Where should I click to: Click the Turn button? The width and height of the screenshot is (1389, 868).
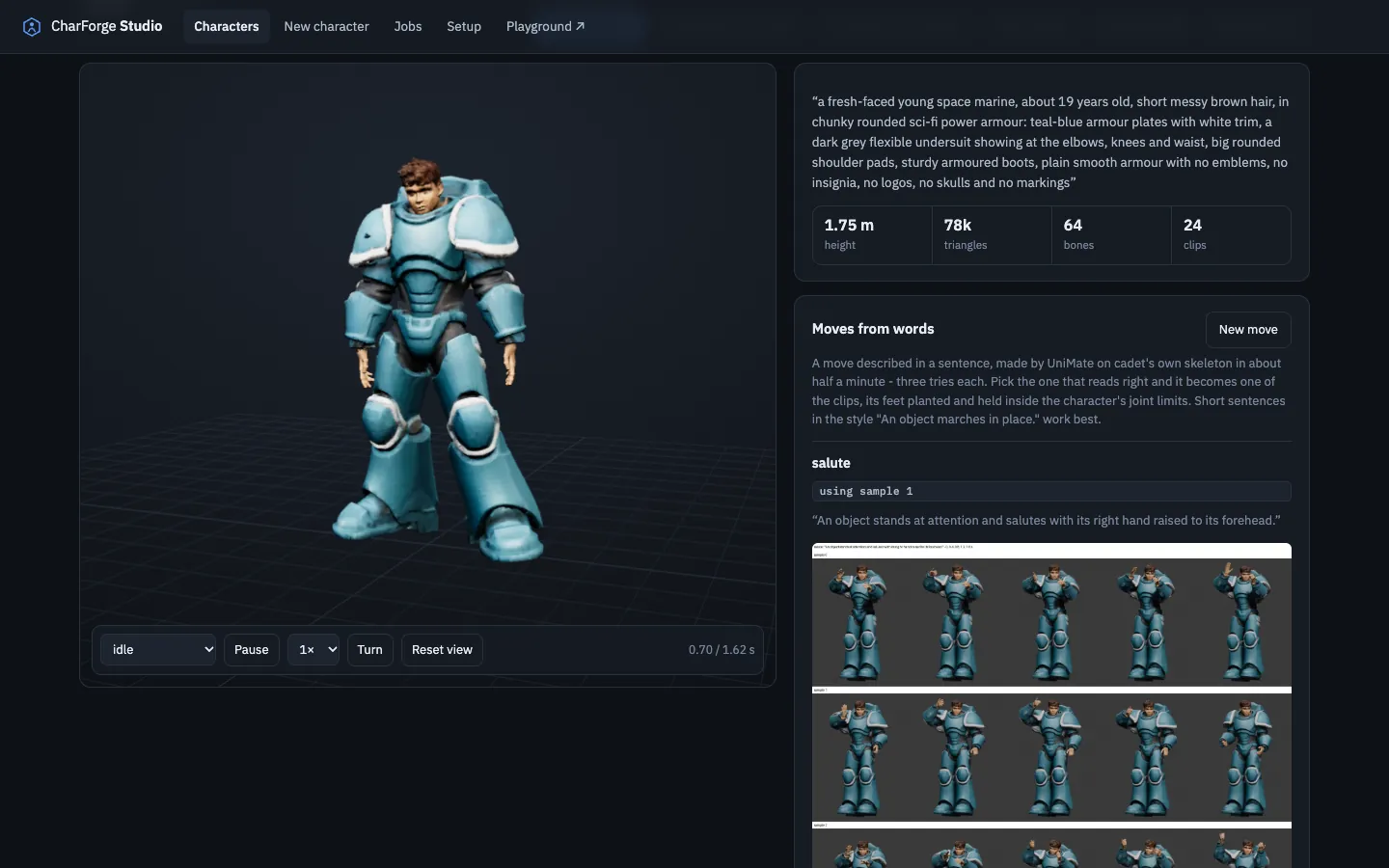click(369, 650)
